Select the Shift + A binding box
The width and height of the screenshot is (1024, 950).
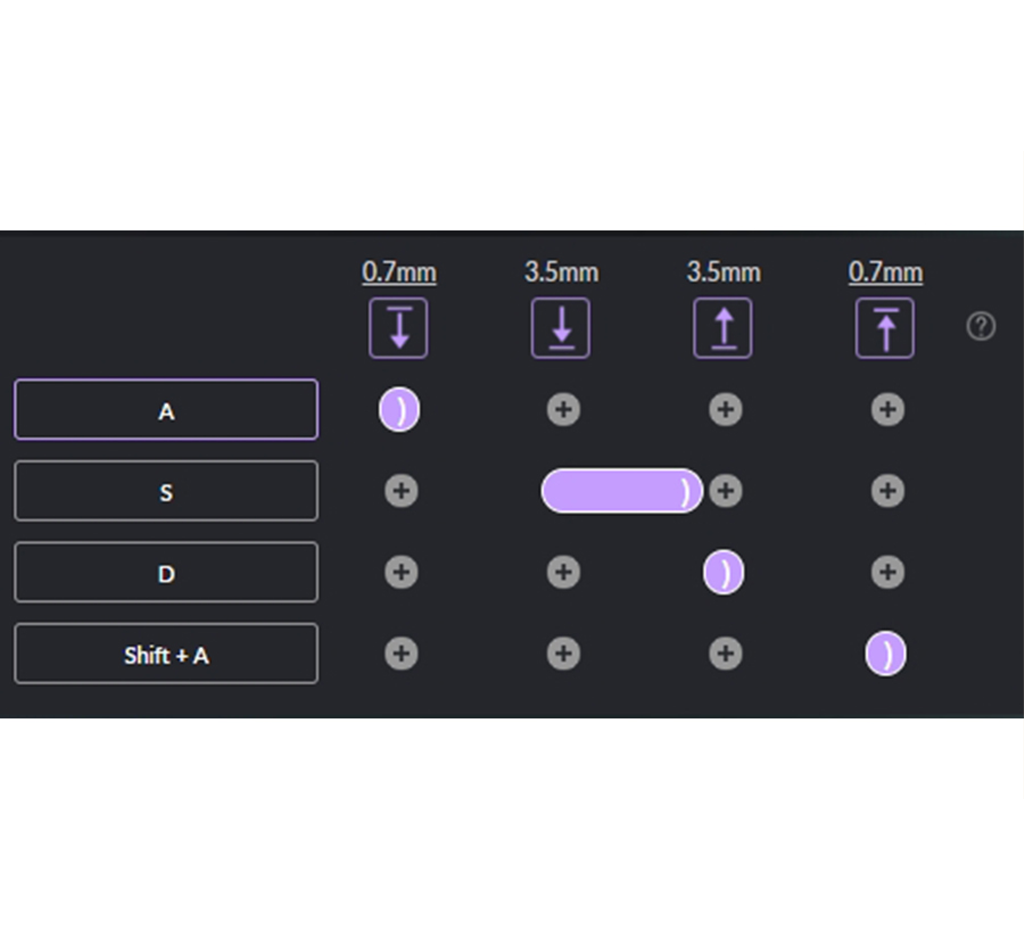pos(166,654)
